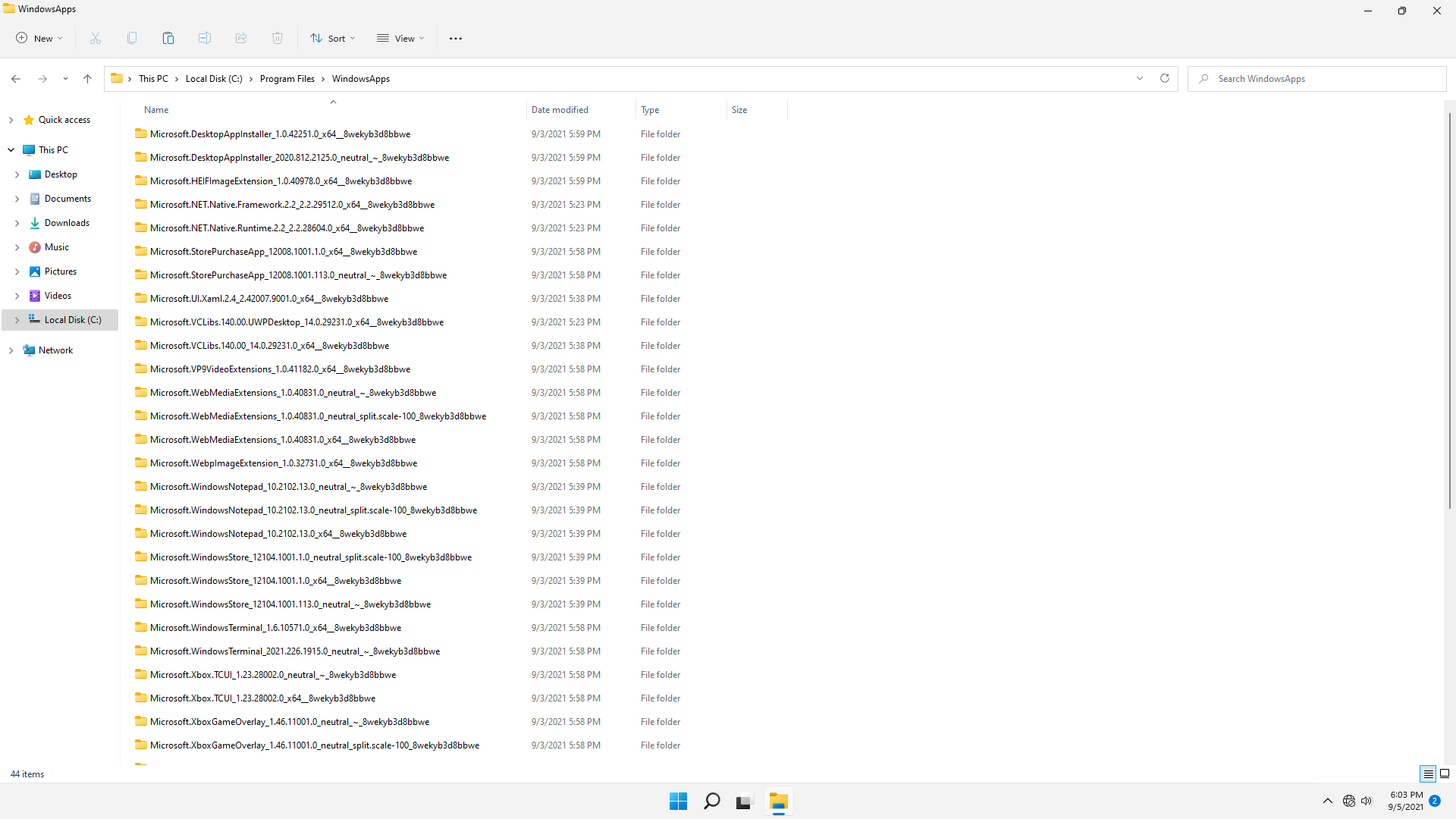The image size is (1456, 819).
Task: Open the Sort dropdown menu
Action: coord(333,38)
